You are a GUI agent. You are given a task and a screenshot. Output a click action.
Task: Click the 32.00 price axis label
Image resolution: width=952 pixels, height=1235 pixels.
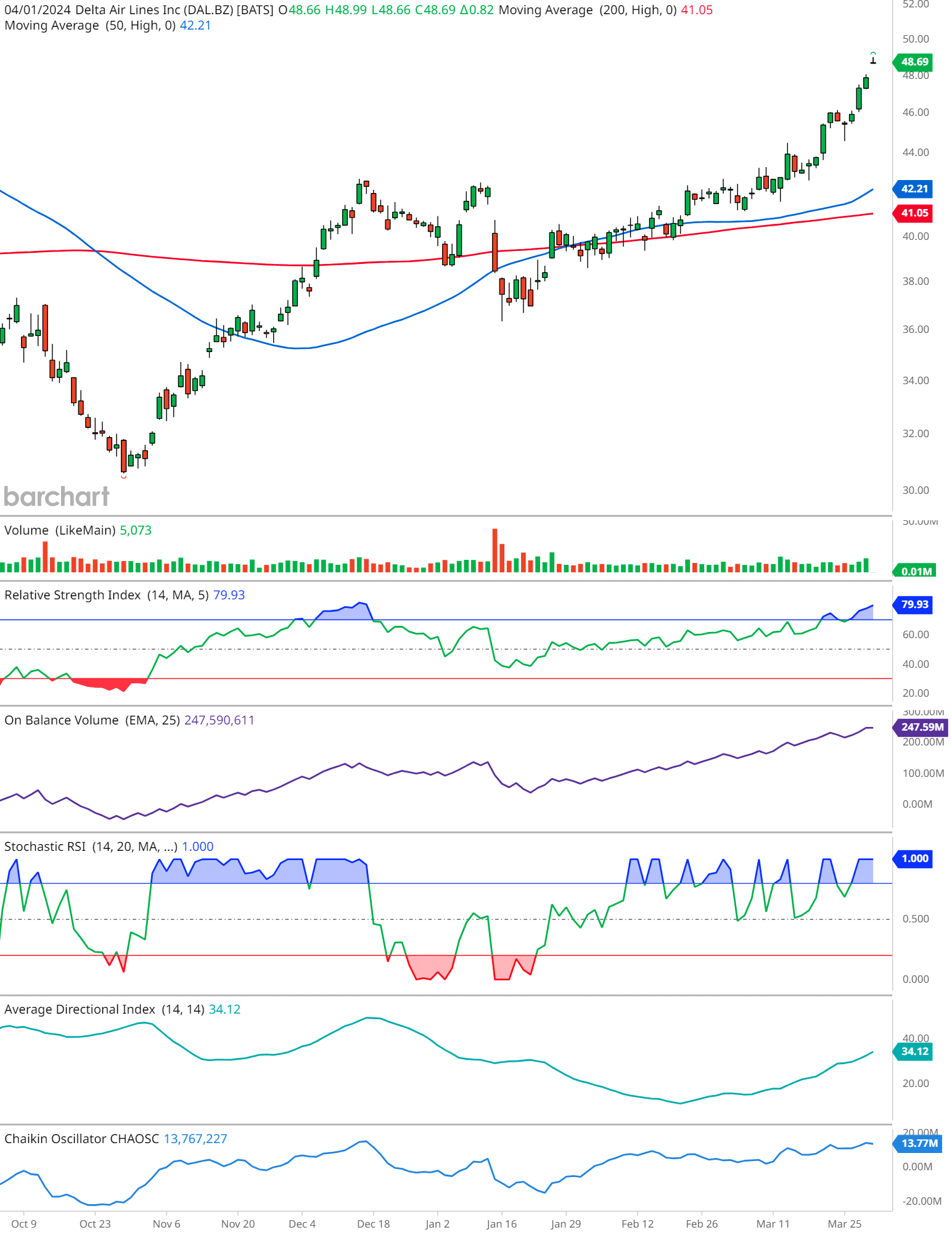click(916, 433)
